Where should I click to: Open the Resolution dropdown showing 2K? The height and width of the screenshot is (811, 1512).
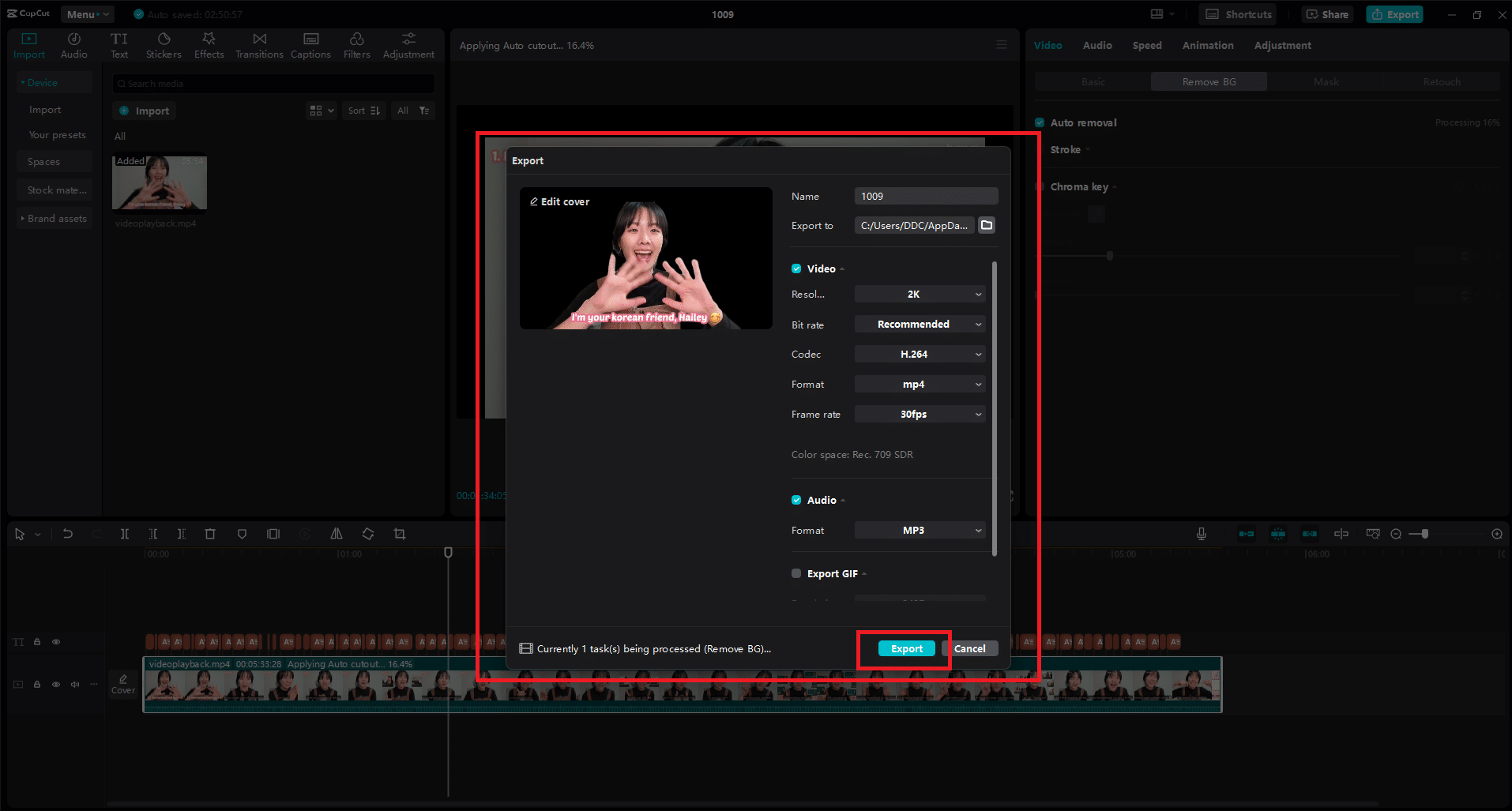pos(920,295)
